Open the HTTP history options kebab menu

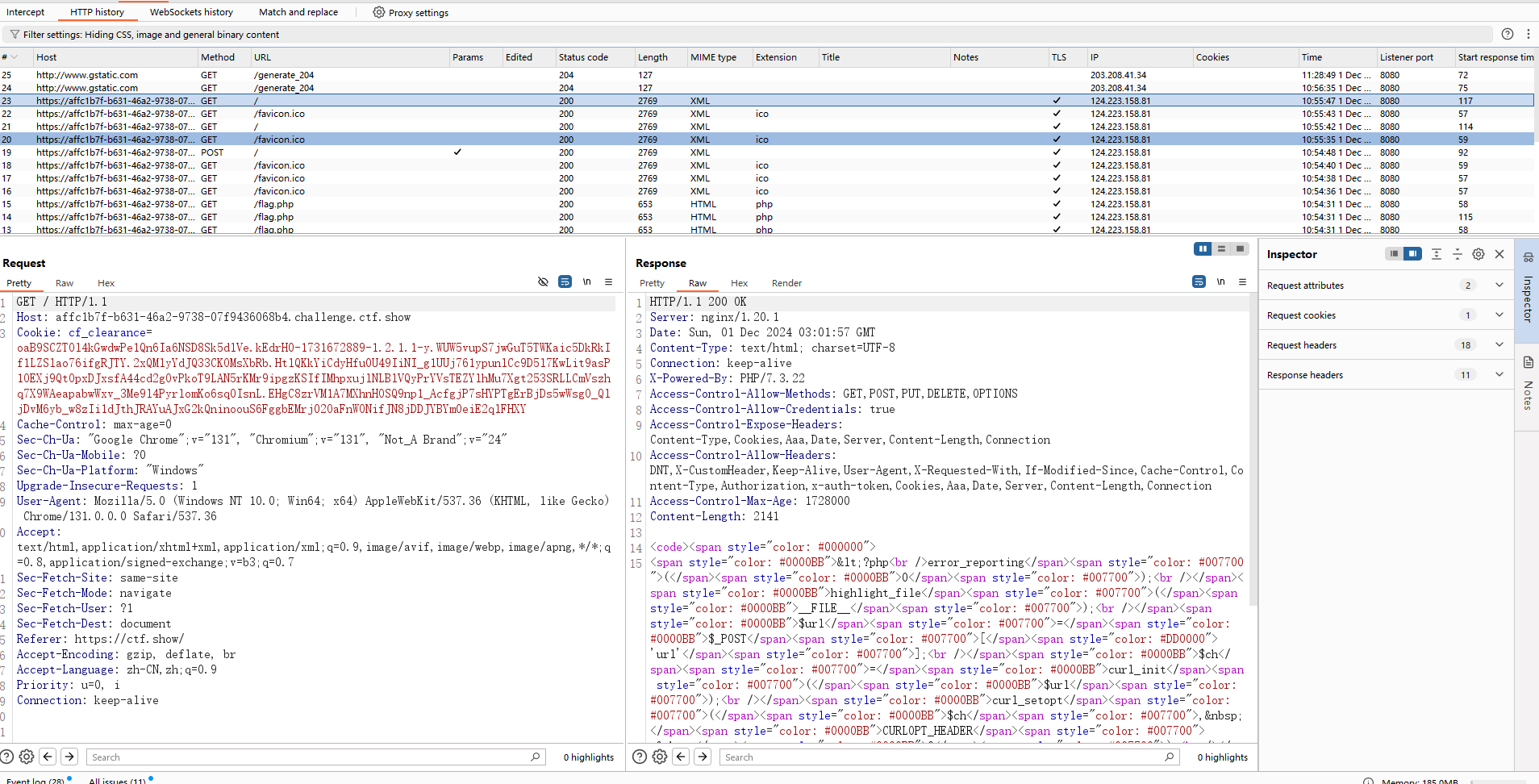click(1528, 34)
